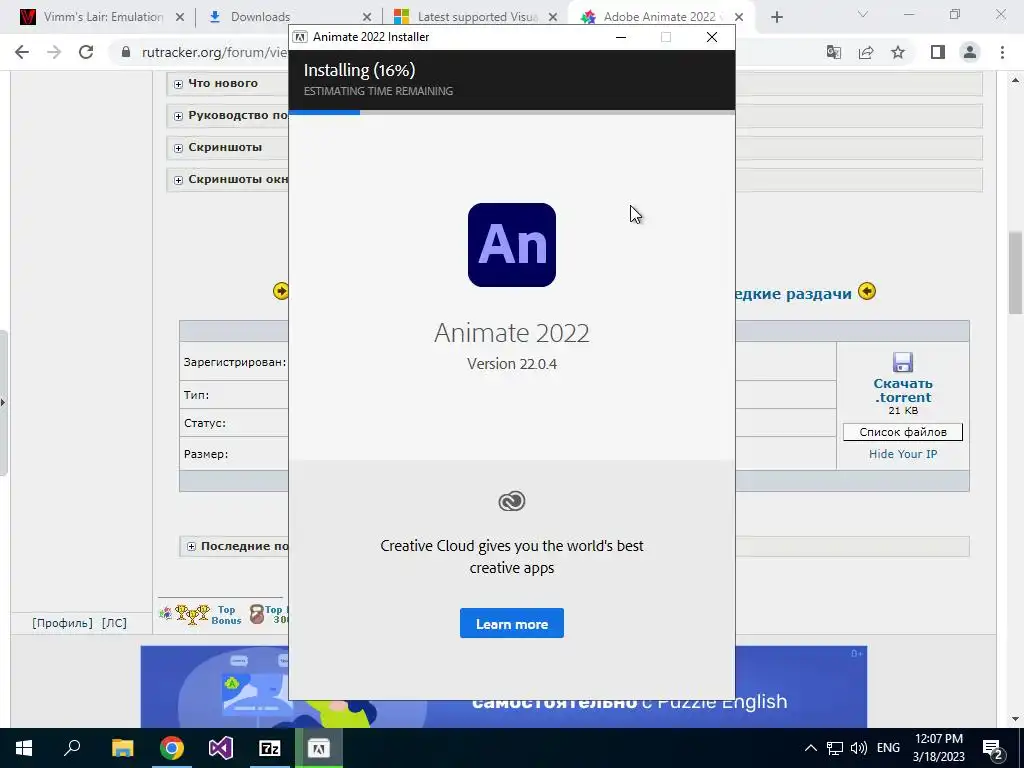
Task: Click the [Профиль] link
Action: (x=62, y=623)
